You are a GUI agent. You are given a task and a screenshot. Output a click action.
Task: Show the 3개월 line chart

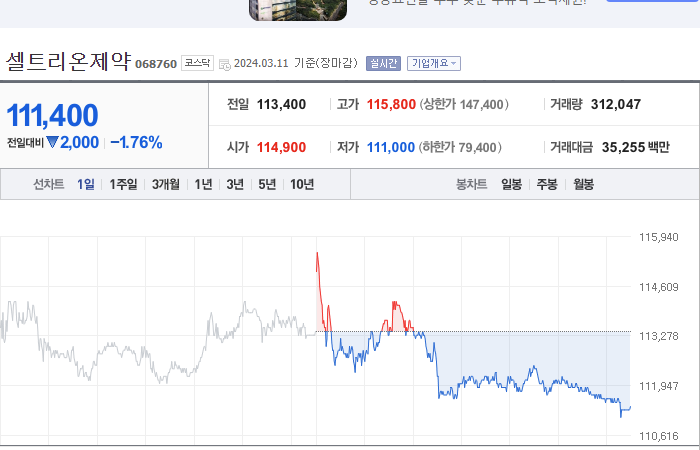point(166,184)
